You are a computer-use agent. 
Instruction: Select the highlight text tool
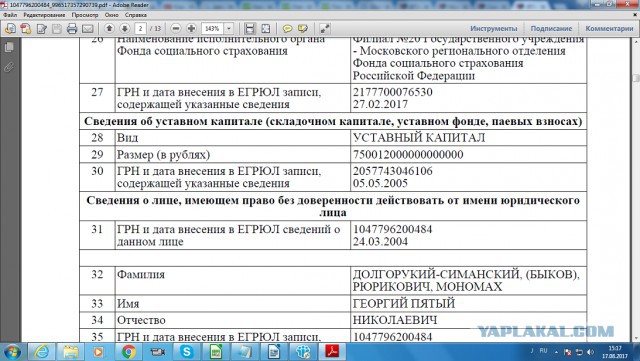coord(303,29)
